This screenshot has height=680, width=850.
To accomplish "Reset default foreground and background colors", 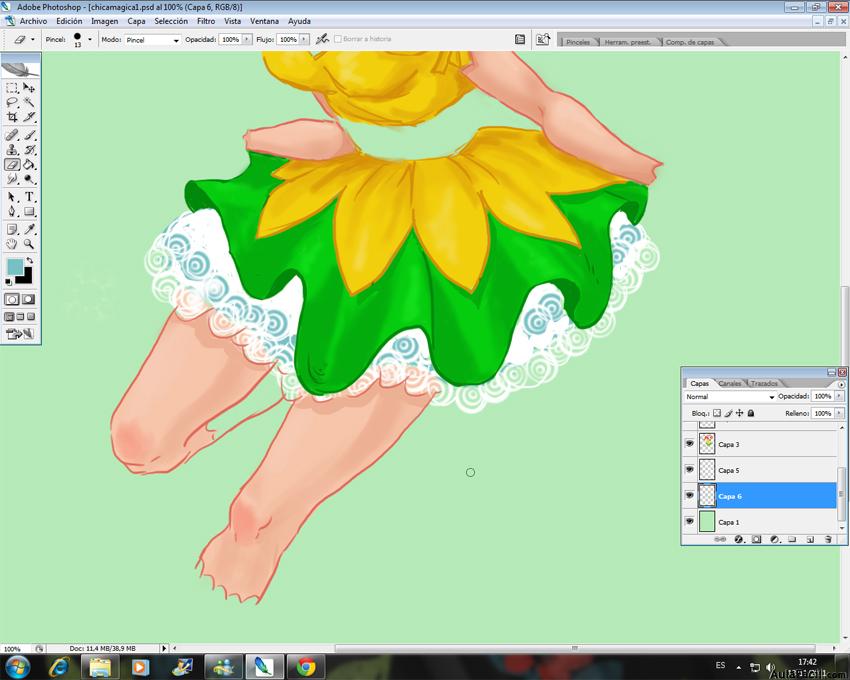I will click(9, 282).
